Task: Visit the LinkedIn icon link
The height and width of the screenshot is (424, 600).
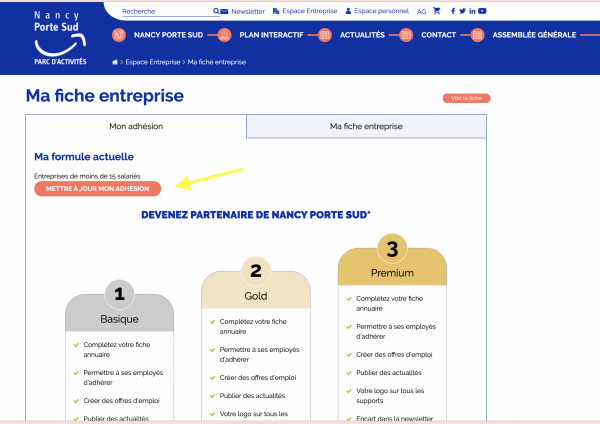Action: (472, 11)
